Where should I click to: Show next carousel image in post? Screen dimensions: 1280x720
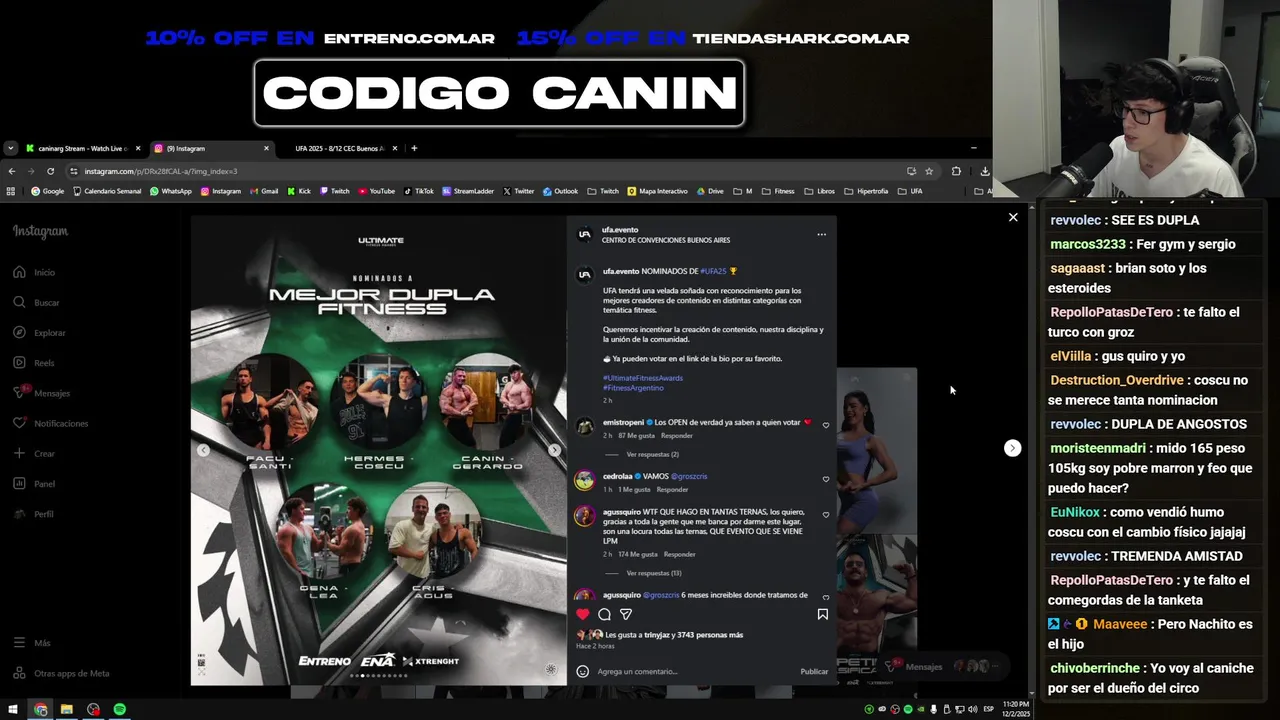pos(554,450)
